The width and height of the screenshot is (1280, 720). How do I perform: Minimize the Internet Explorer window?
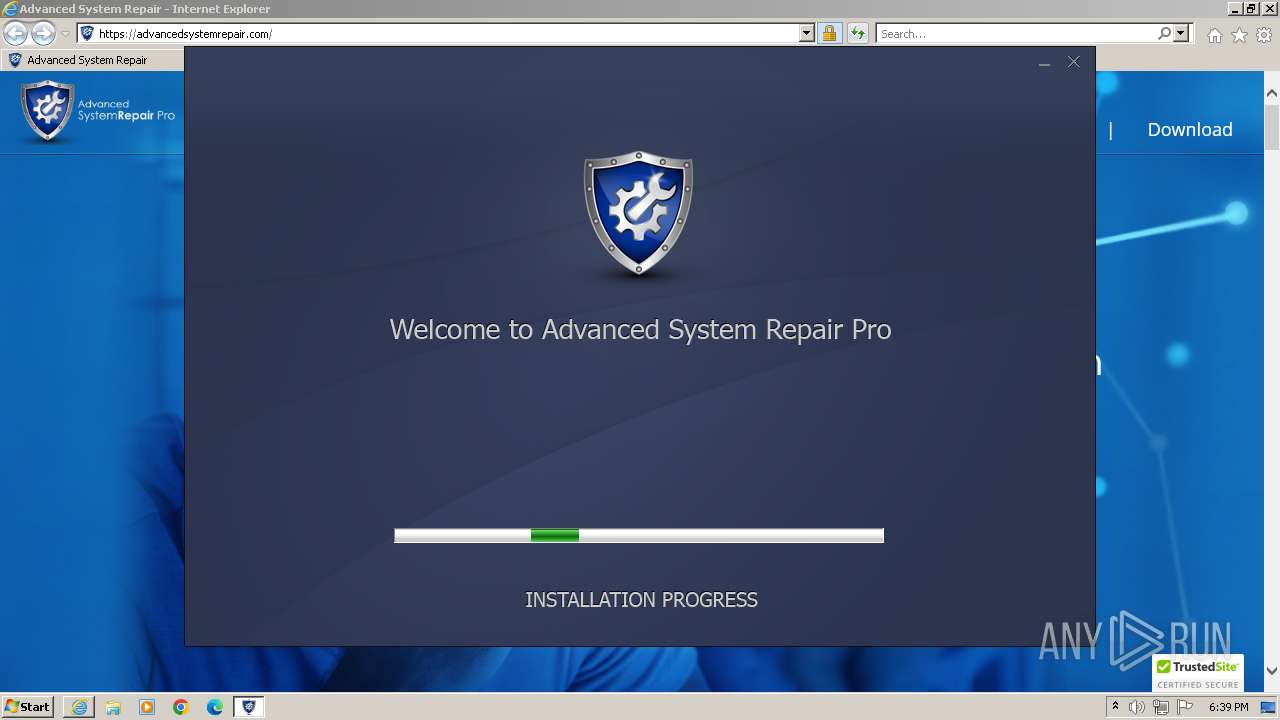[1236, 8]
